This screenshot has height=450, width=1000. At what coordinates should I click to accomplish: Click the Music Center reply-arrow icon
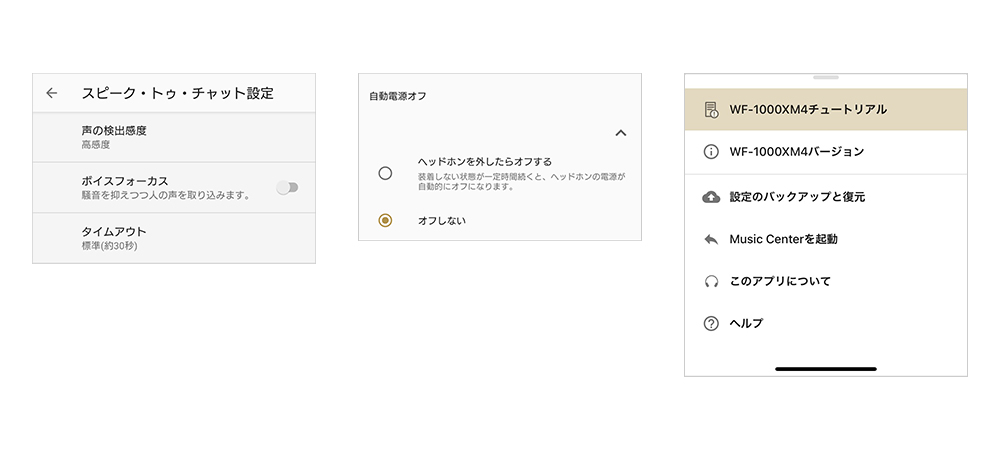click(x=711, y=239)
